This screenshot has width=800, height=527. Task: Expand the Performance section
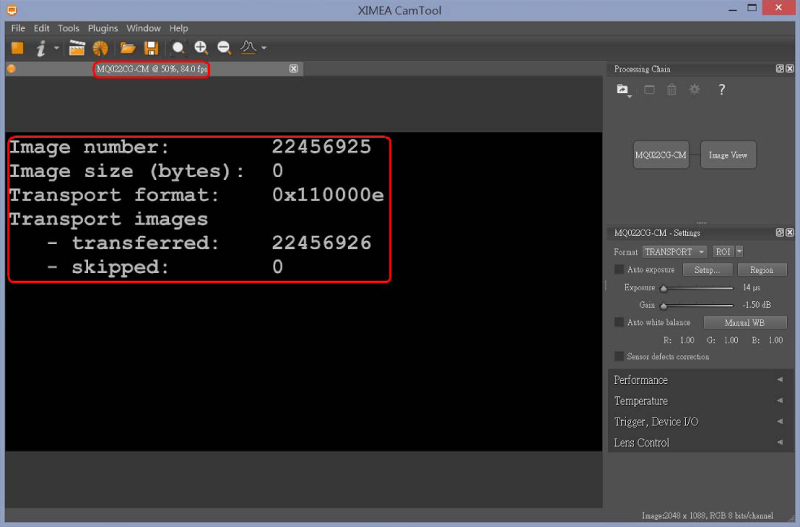[x=699, y=380]
